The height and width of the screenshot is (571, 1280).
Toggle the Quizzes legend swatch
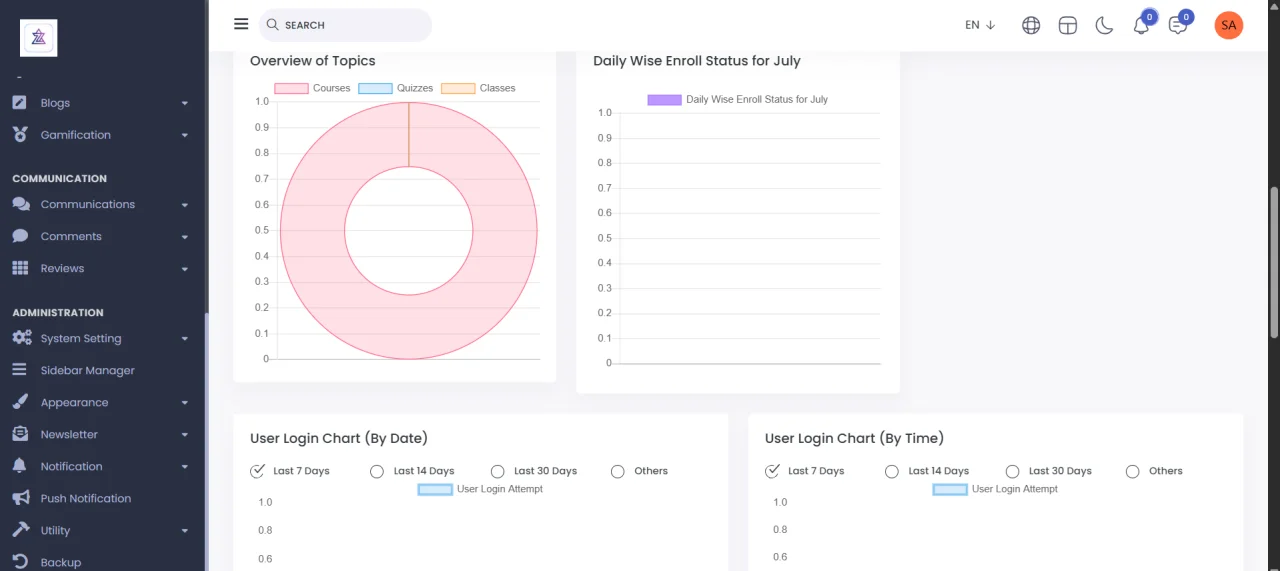pos(375,88)
